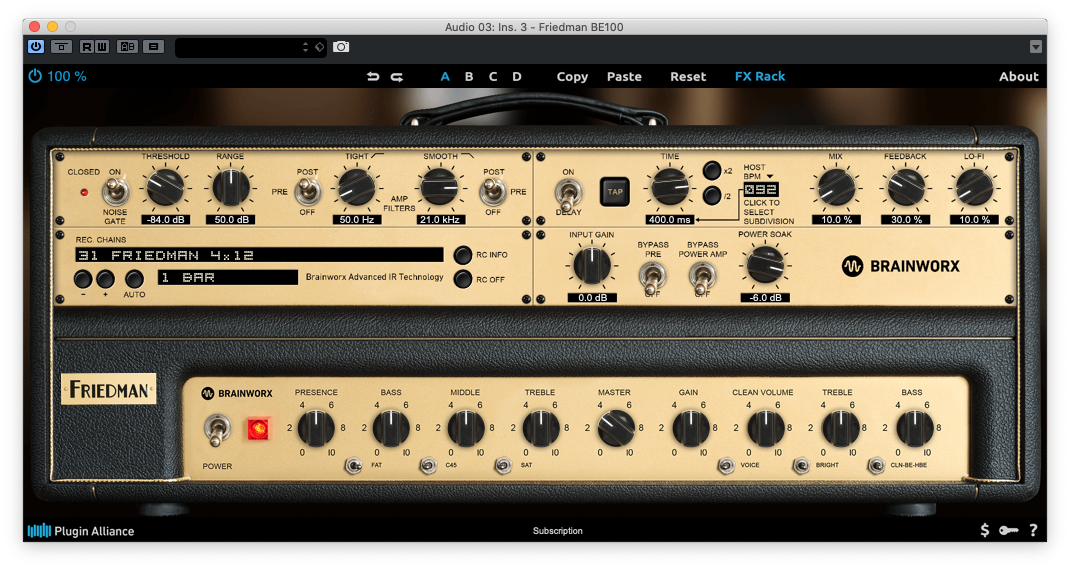
Task: Click the delay time x2 button
Action: click(712, 170)
